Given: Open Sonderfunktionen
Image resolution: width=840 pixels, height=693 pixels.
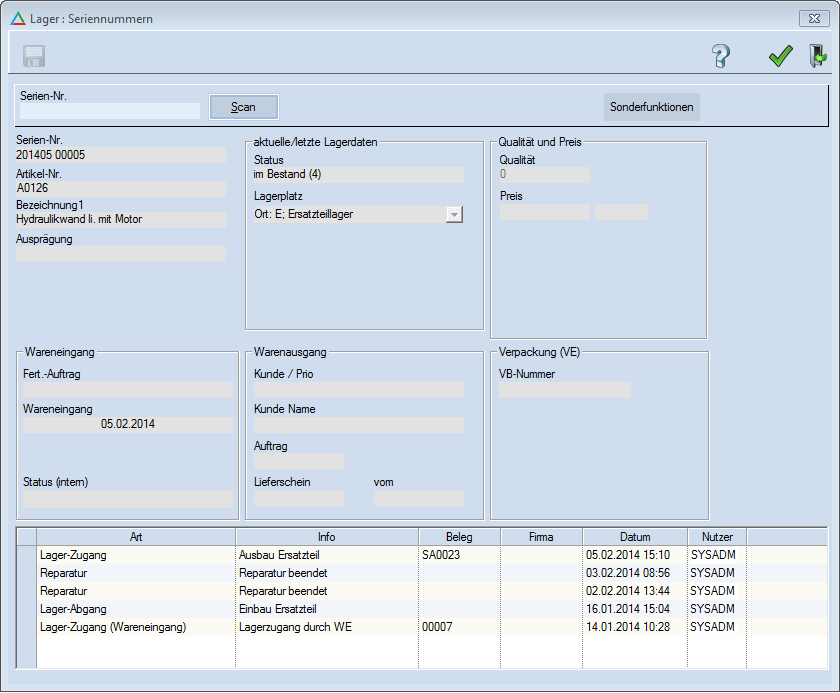Looking at the screenshot, I should (x=651, y=107).
